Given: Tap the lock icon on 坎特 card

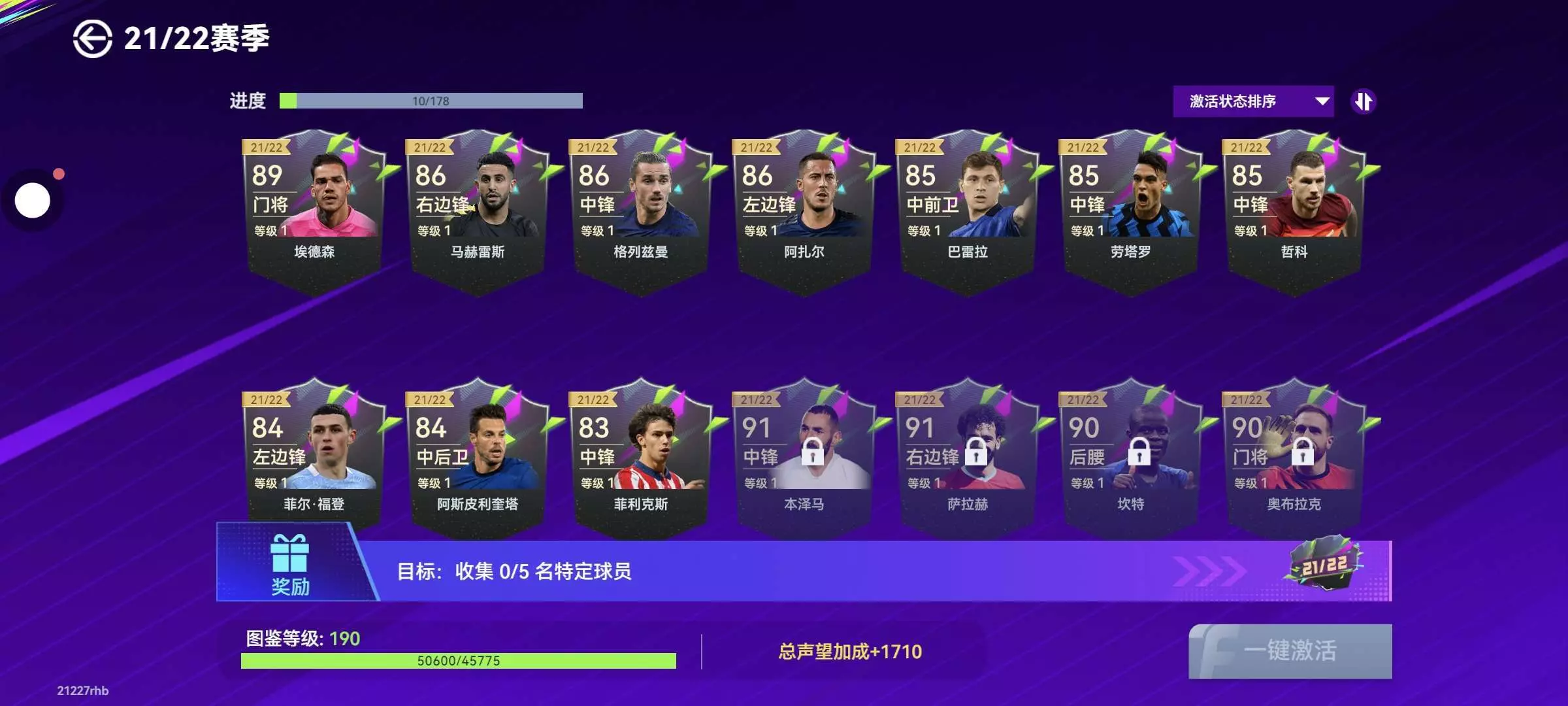Looking at the screenshot, I should coord(1139,451).
